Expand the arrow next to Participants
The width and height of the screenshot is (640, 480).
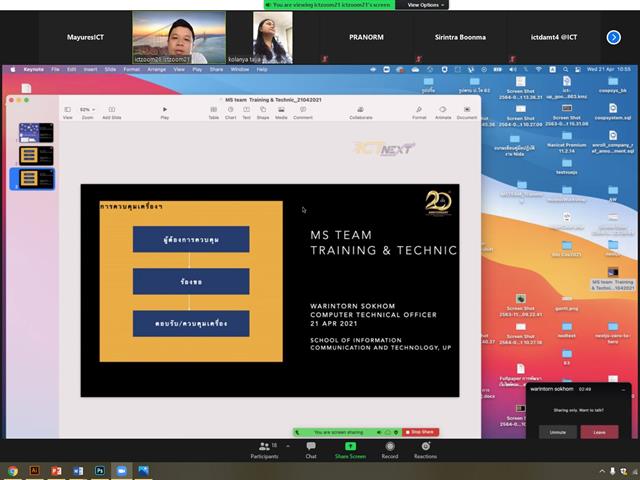click(x=288, y=446)
